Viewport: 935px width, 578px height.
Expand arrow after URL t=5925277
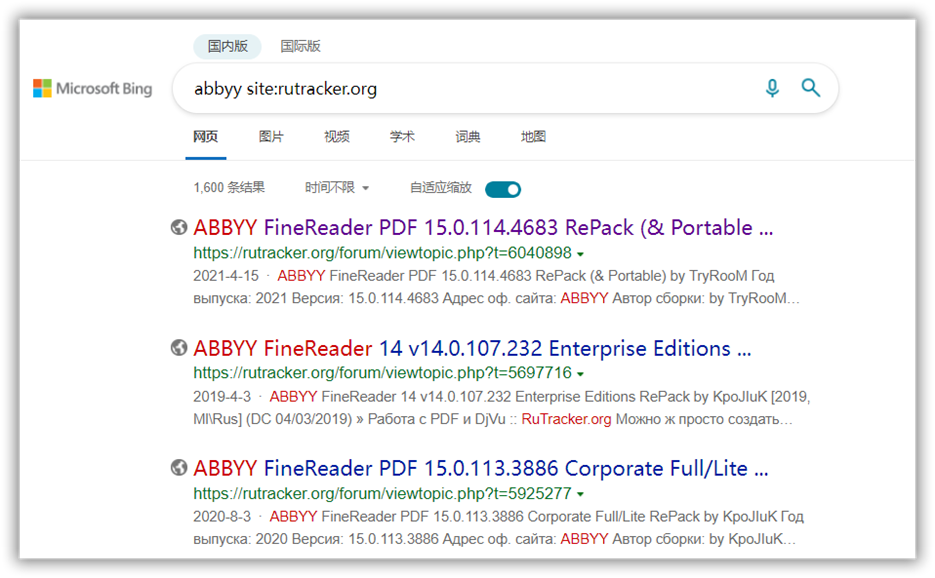coord(580,494)
